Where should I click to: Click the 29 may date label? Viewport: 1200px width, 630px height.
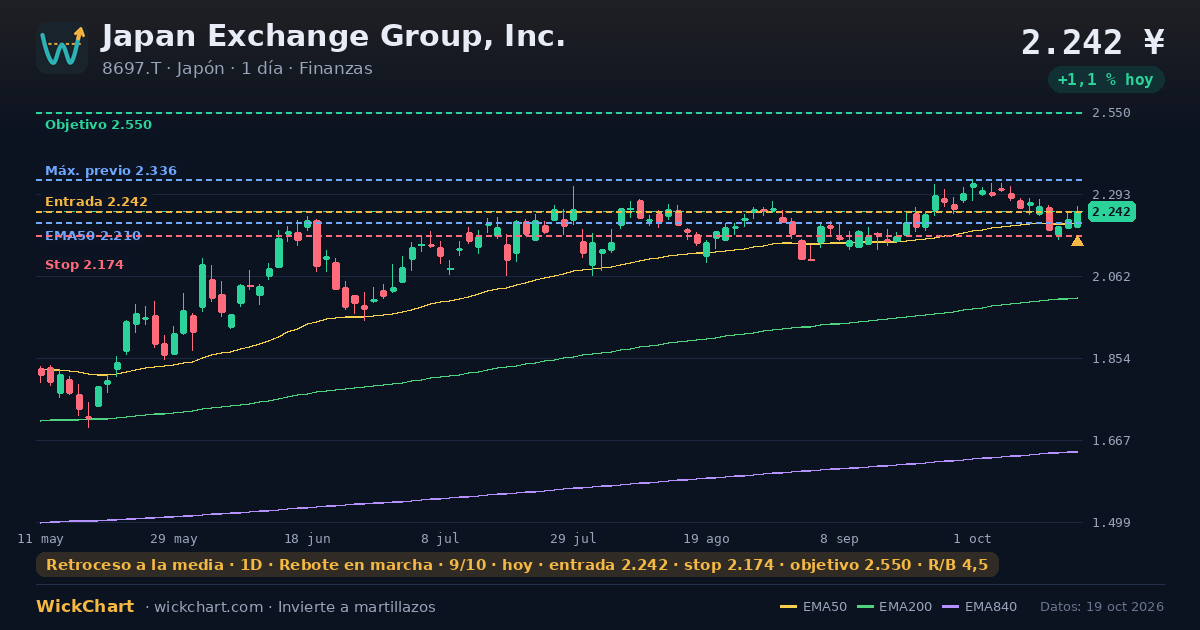174,538
